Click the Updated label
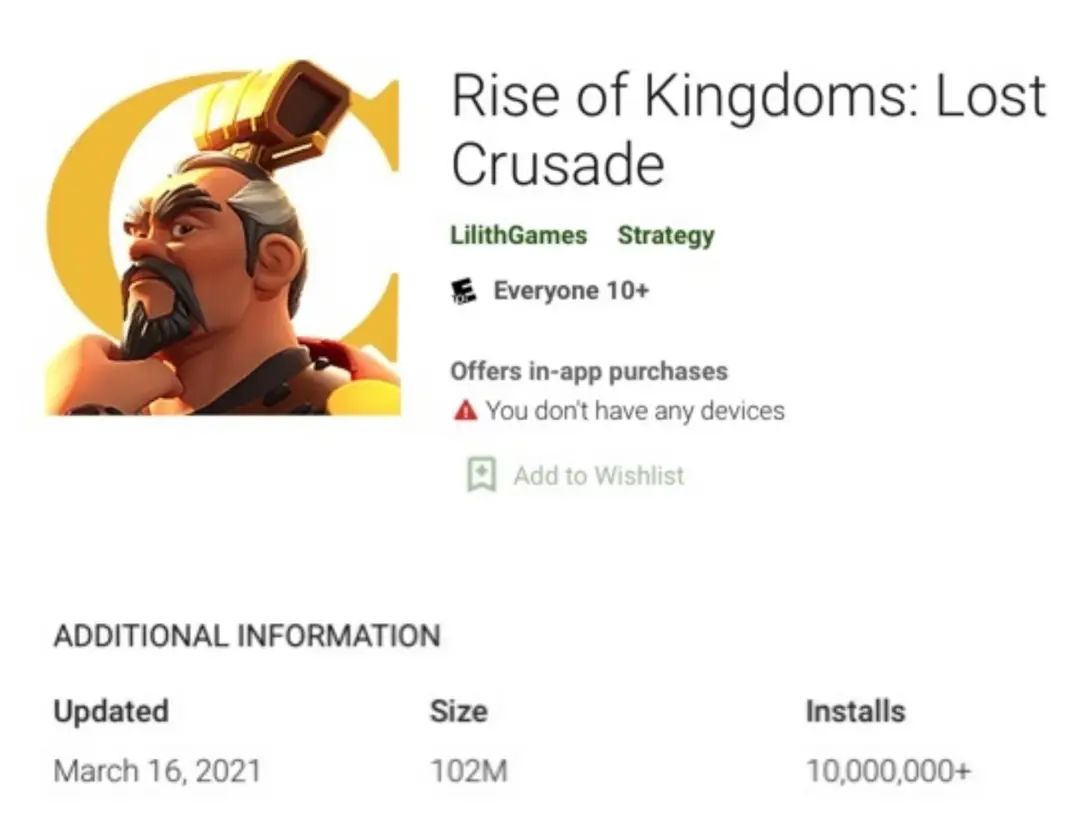Screen dimensions: 1080x817 pyautogui.click(x=111, y=711)
